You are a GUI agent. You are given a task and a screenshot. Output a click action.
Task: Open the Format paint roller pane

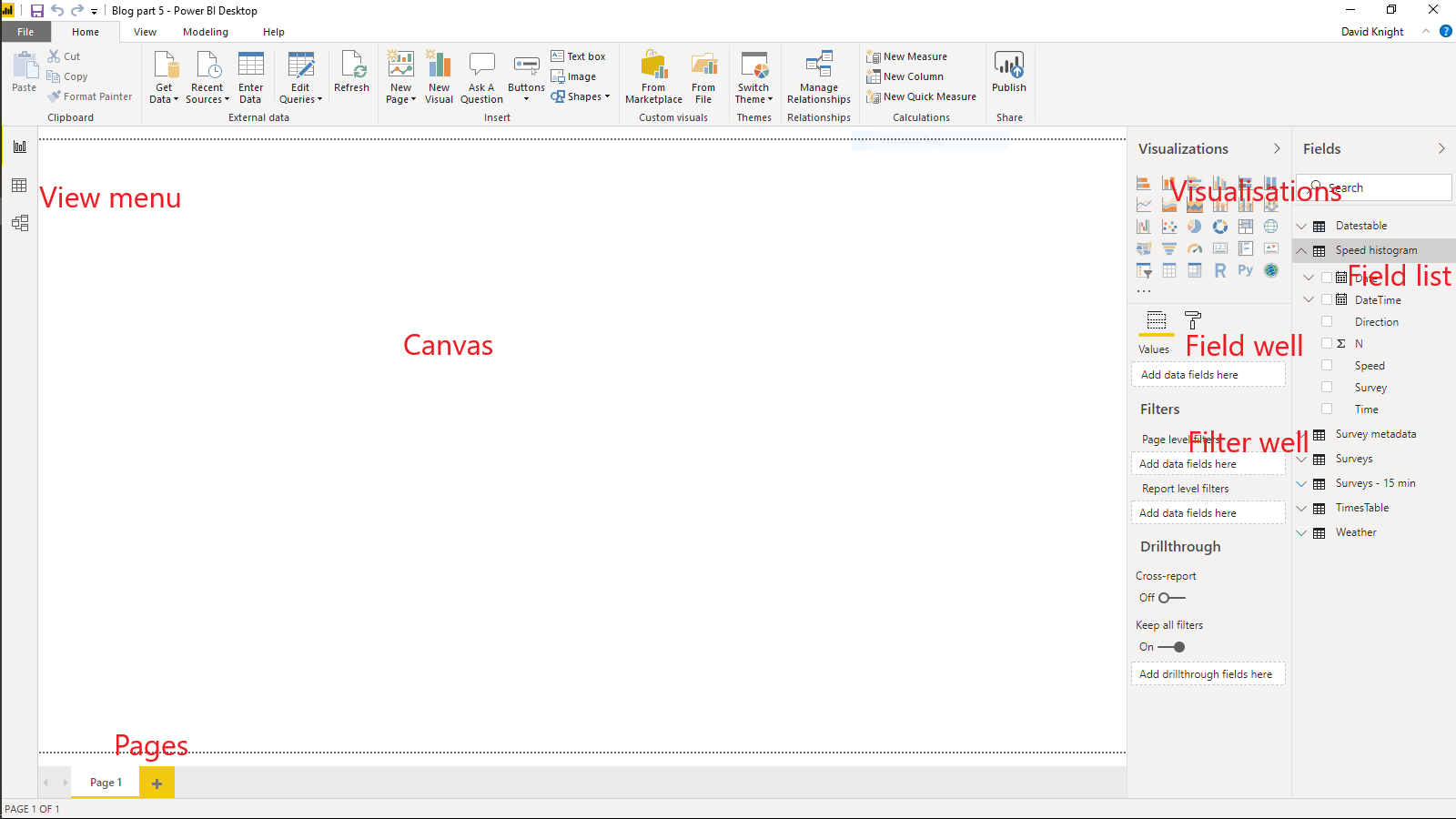(1193, 320)
